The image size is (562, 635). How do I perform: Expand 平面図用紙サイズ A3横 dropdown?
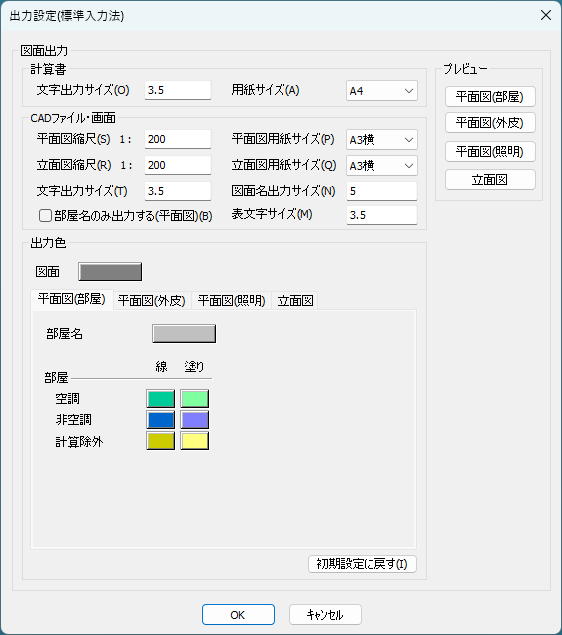(x=381, y=140)
